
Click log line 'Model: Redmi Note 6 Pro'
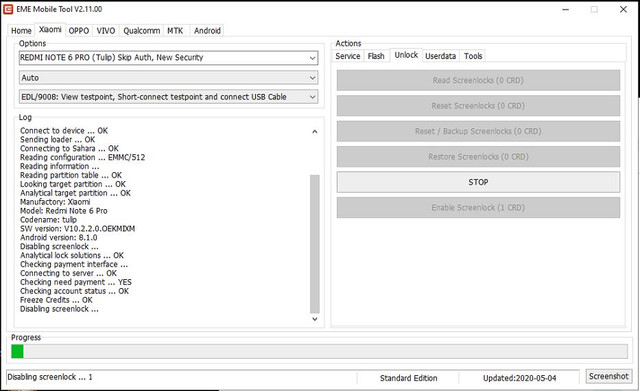[64, 211]
